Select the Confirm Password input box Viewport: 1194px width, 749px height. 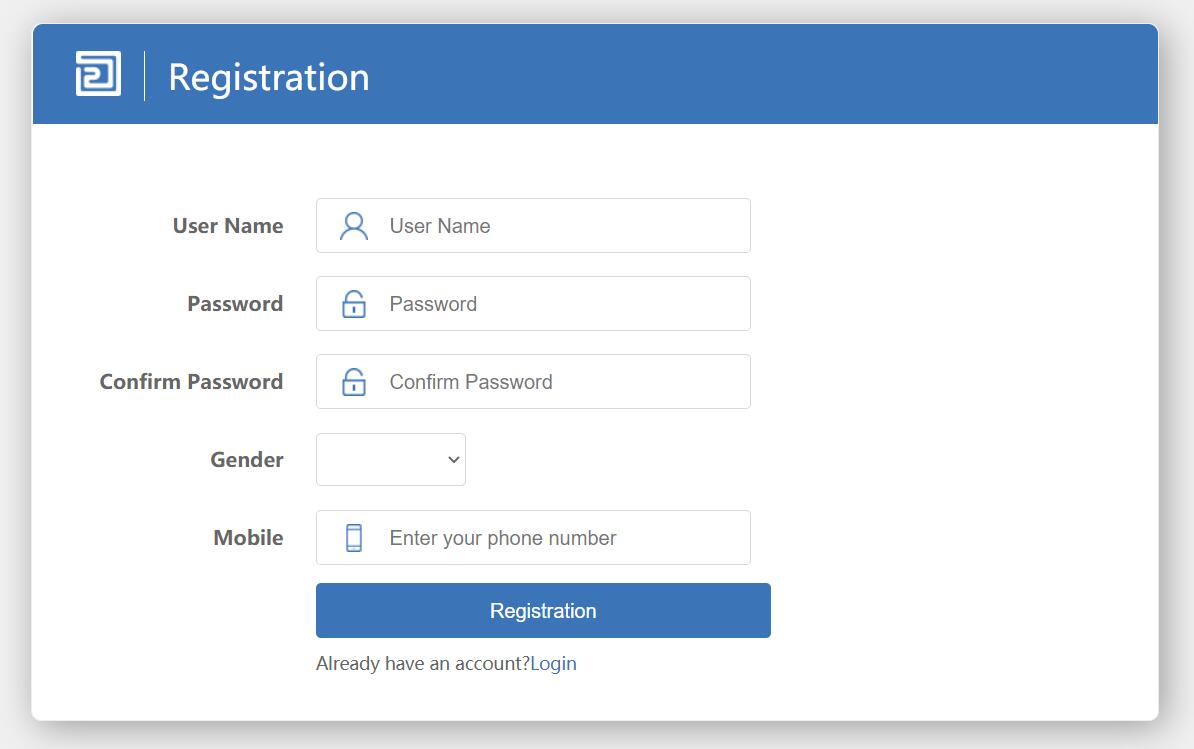coord(560,382)
